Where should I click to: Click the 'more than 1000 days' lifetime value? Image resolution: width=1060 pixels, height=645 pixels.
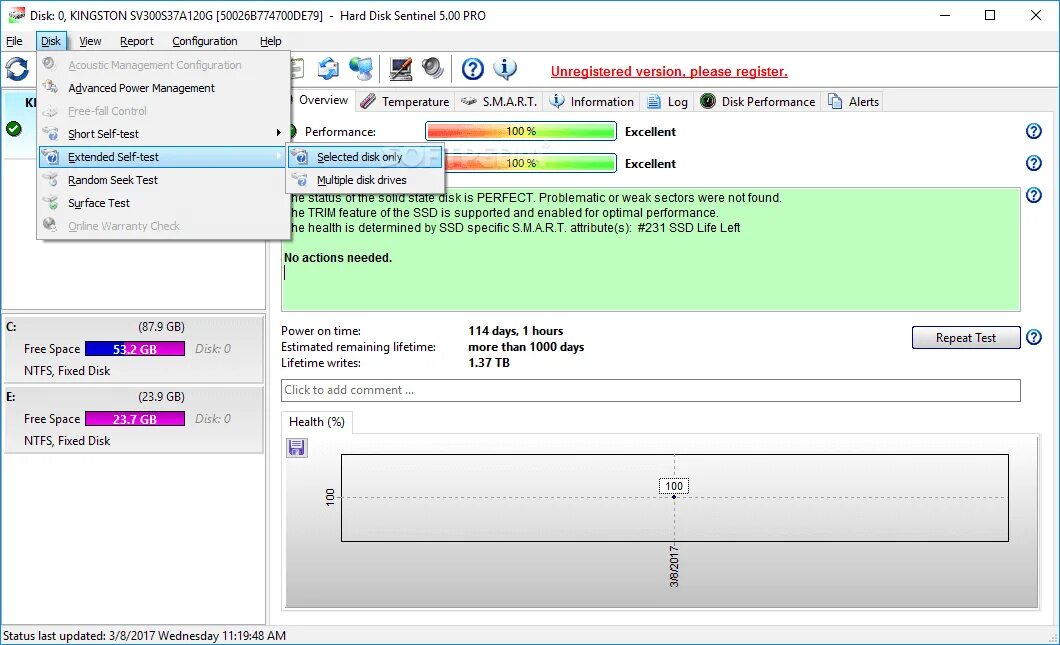point(526,347)
